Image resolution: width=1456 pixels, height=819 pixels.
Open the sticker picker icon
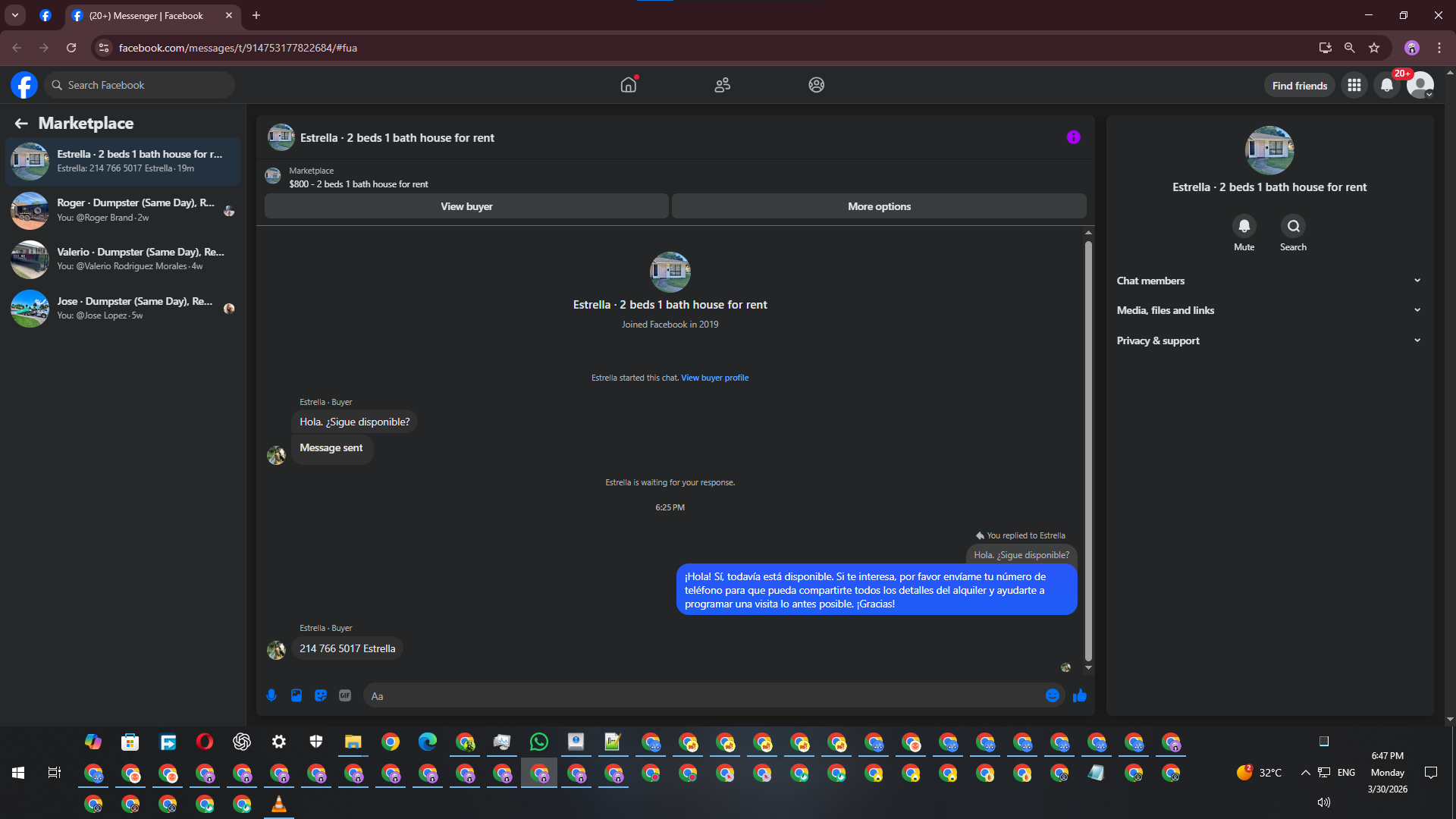pyautogui.click(x=321, y=695)
